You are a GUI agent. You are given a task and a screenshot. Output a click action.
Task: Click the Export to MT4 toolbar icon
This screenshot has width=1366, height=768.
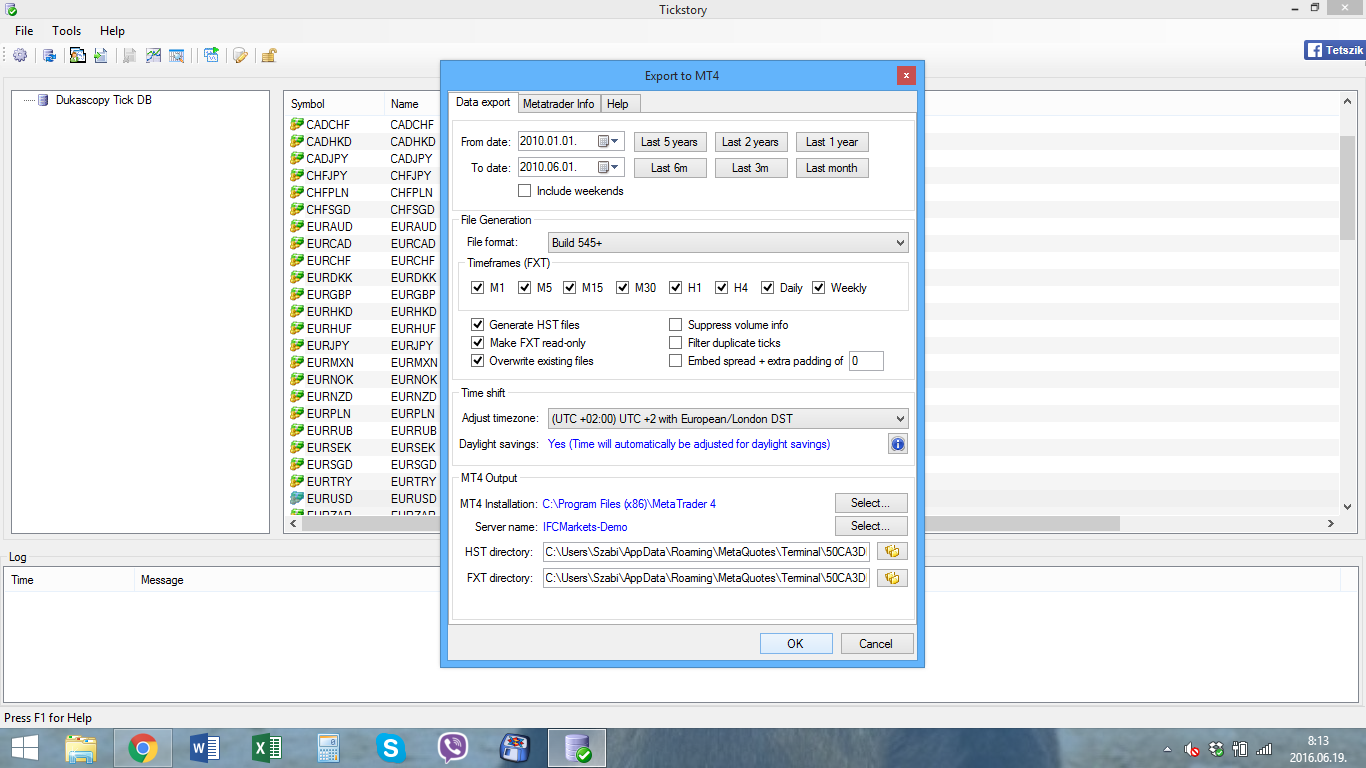pos(78,55)
